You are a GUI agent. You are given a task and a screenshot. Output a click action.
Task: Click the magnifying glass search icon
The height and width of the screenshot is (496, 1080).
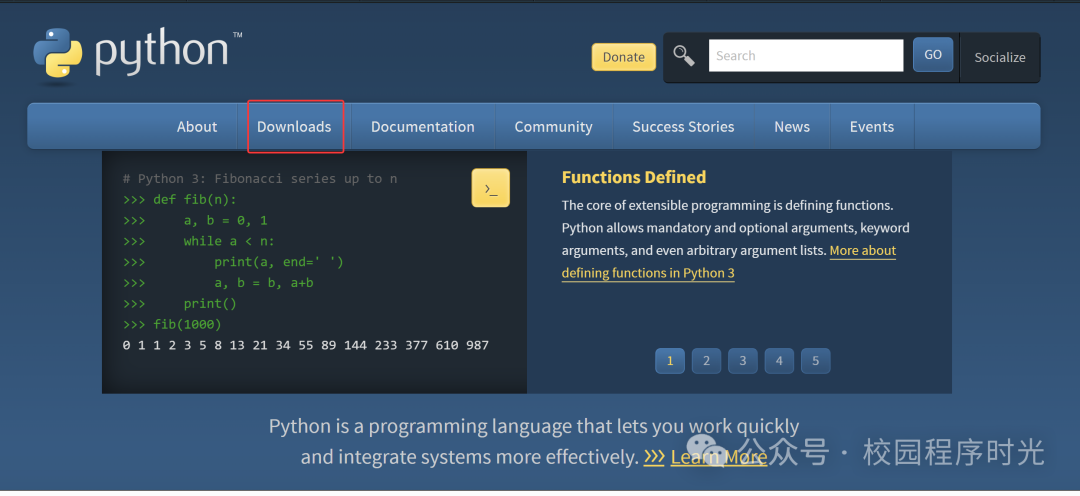point(683,55)
